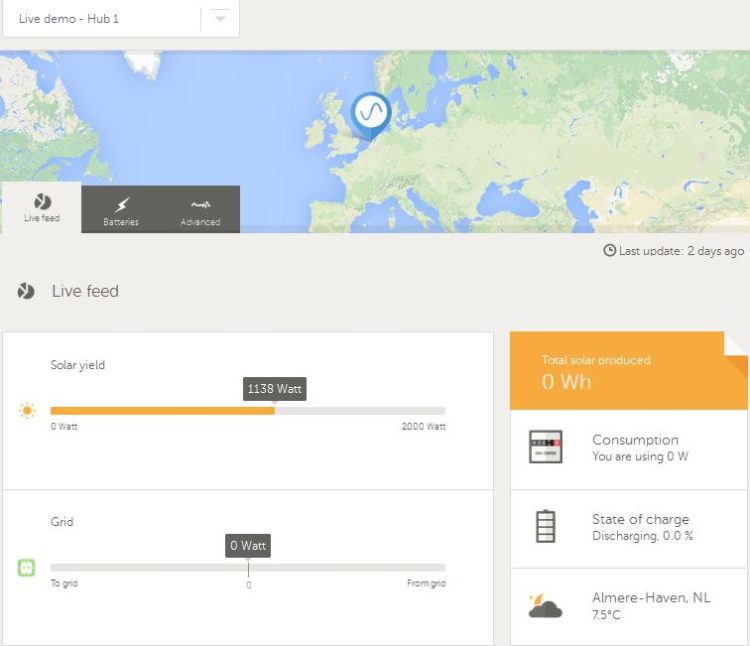750x646 pixels.
Task: Click the '0 Watt' minimum label under Solar yield
Action: (x=64, y=427)
